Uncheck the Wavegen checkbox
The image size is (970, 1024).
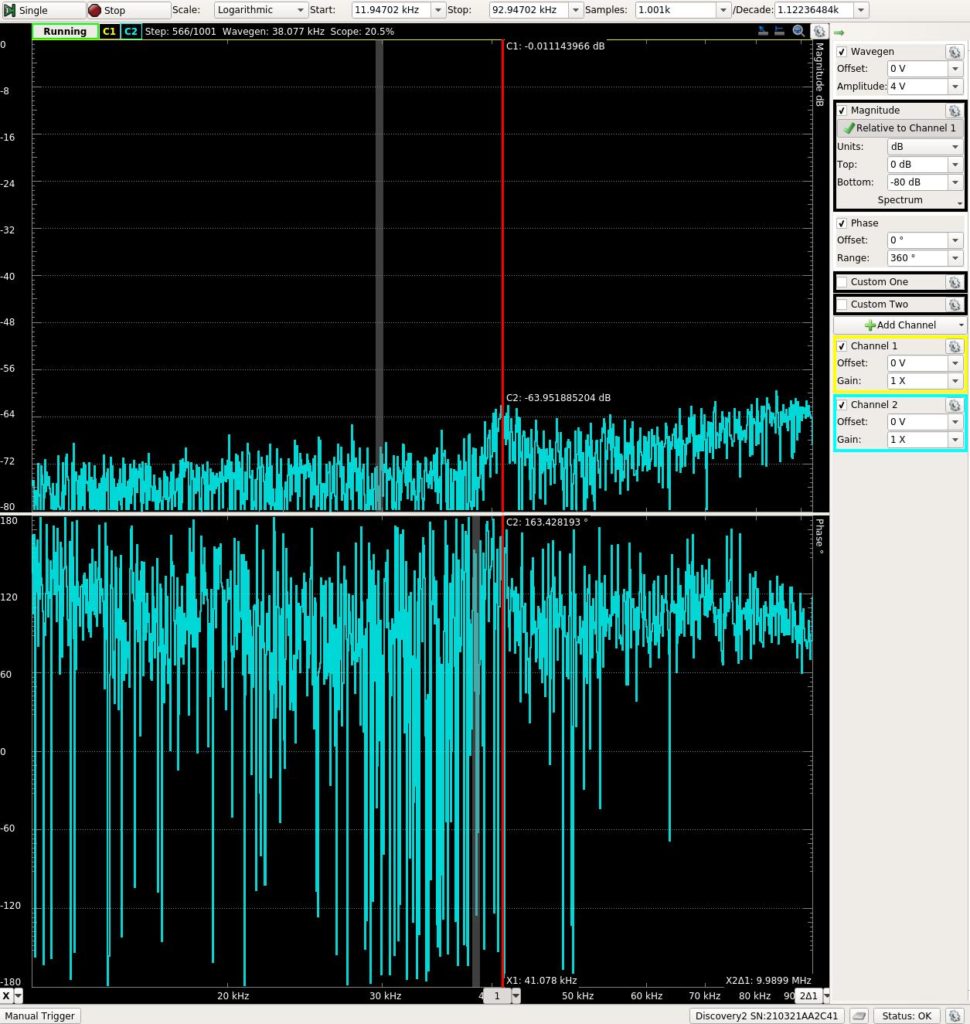click(842, 52)
